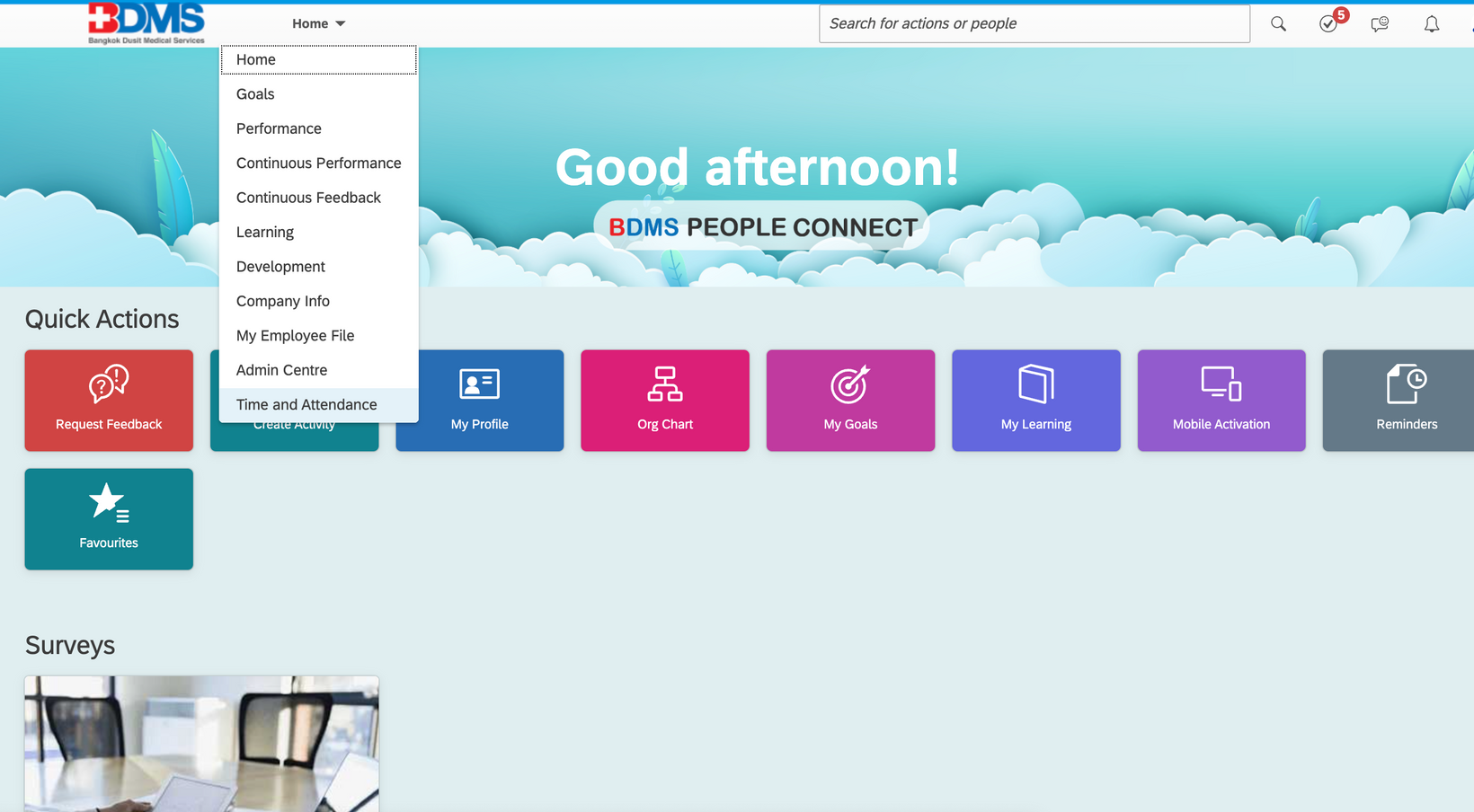Click the search for actions or people field
The image size is (1474, 812).
pos(1034,24)
